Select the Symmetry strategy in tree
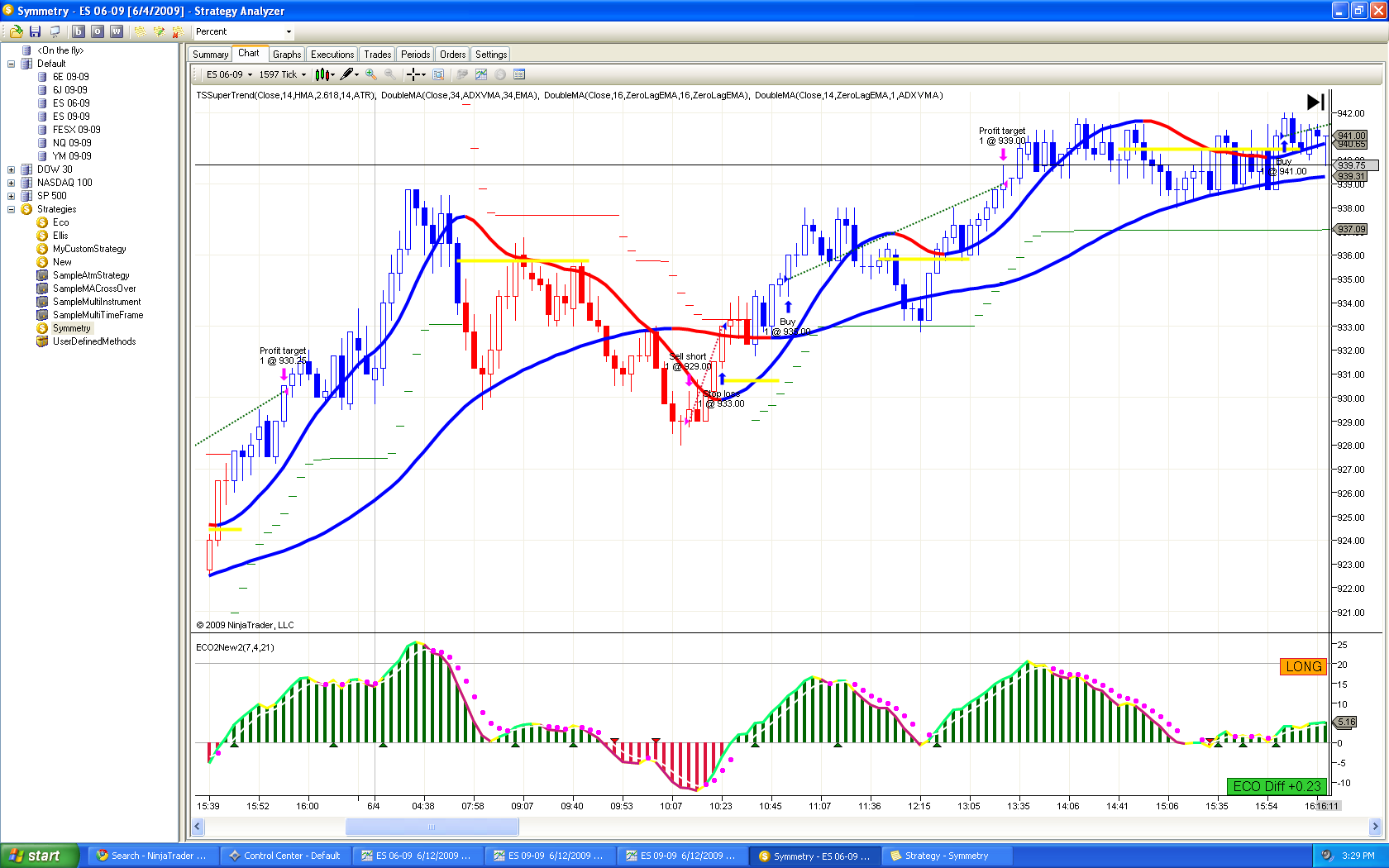The height and width of the screenshot is (868, 1389). point(71,328)
